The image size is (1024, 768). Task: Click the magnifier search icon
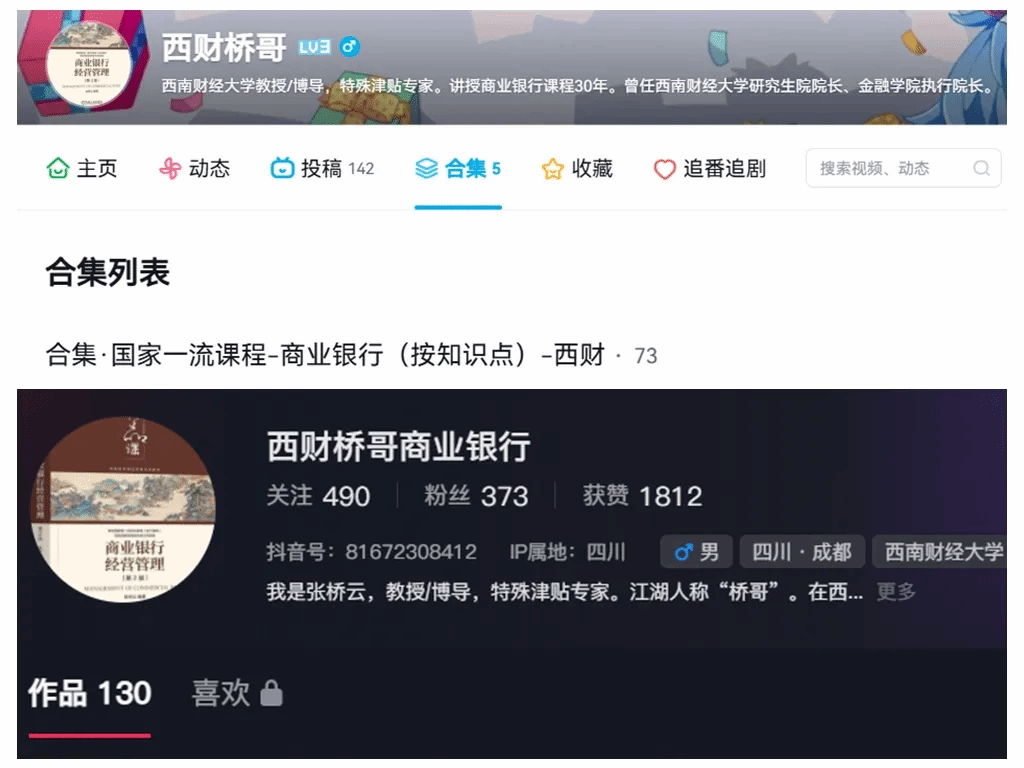tap(981, 168)
